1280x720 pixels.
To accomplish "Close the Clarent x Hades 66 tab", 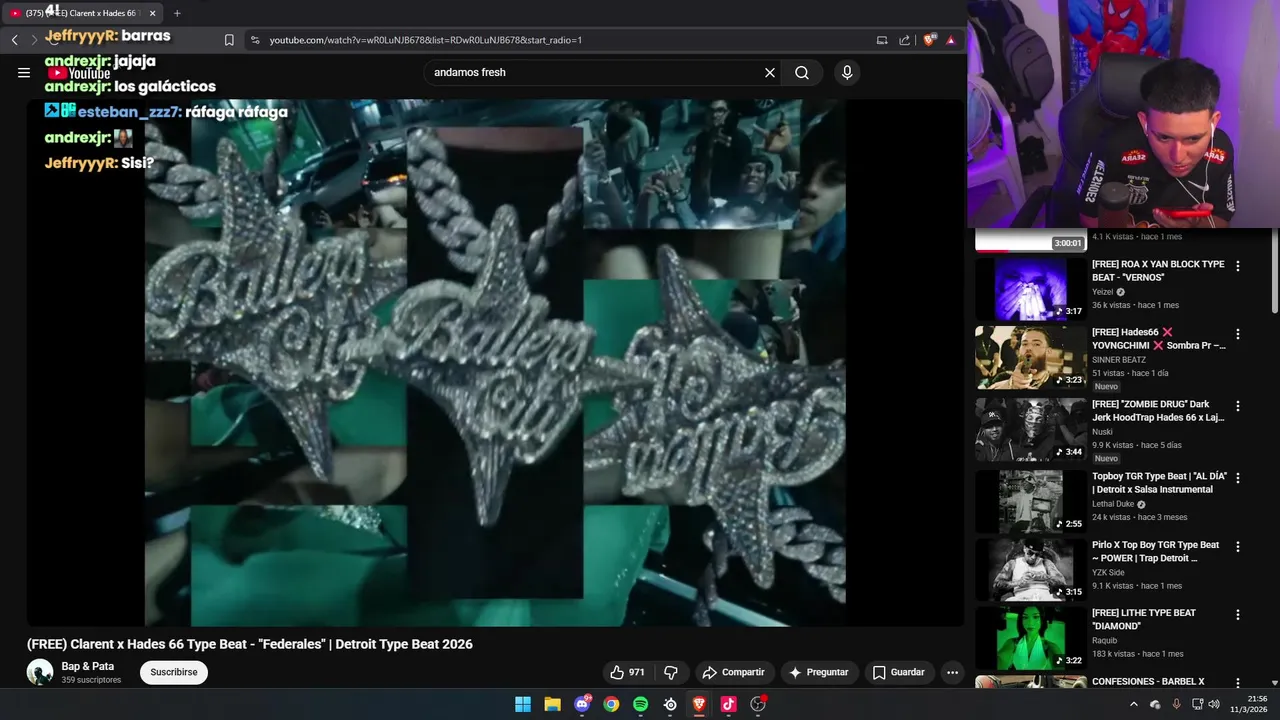I will [x=152, y=13].
